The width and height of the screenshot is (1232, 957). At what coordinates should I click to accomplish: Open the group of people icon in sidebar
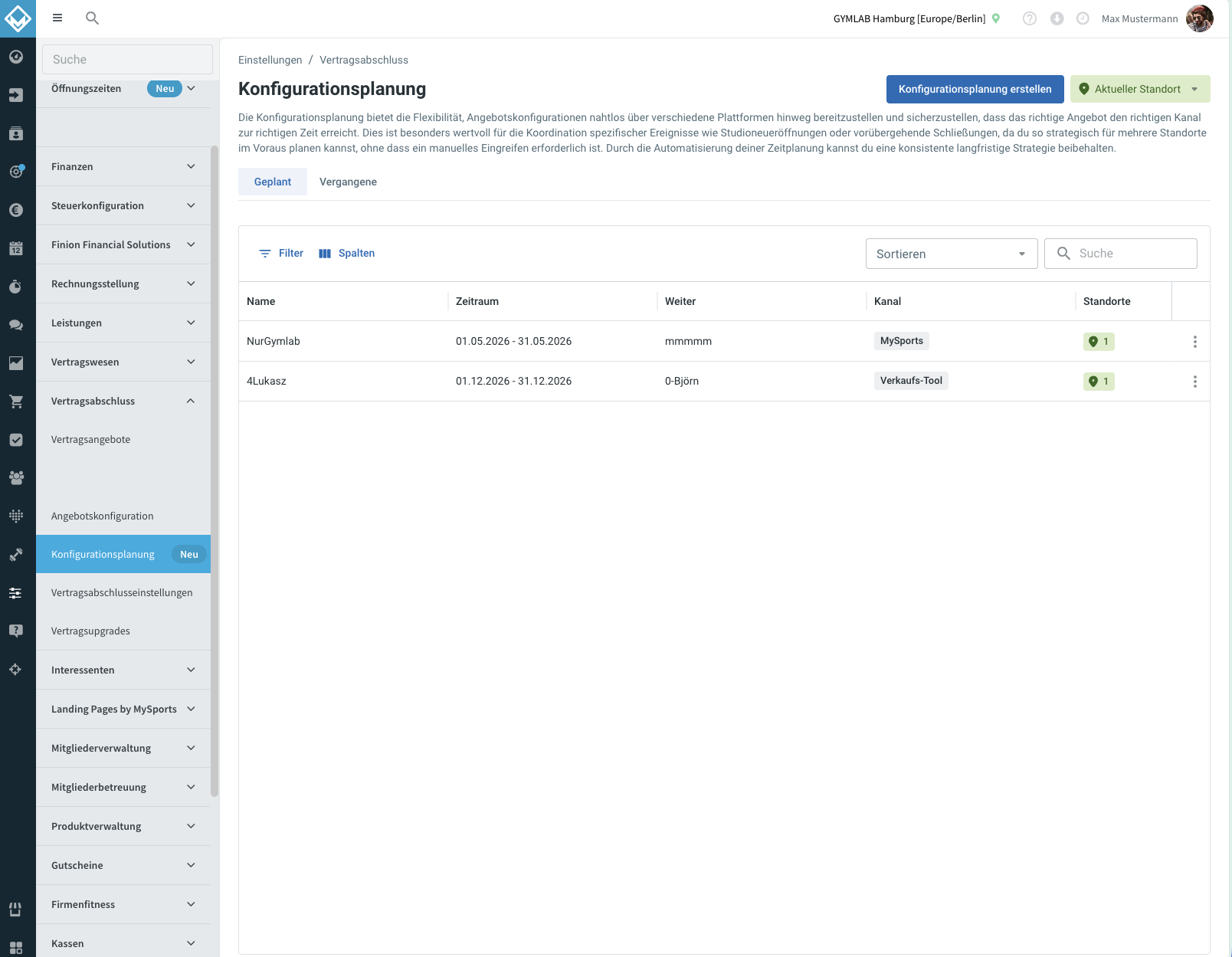click(x=16, y=478)
